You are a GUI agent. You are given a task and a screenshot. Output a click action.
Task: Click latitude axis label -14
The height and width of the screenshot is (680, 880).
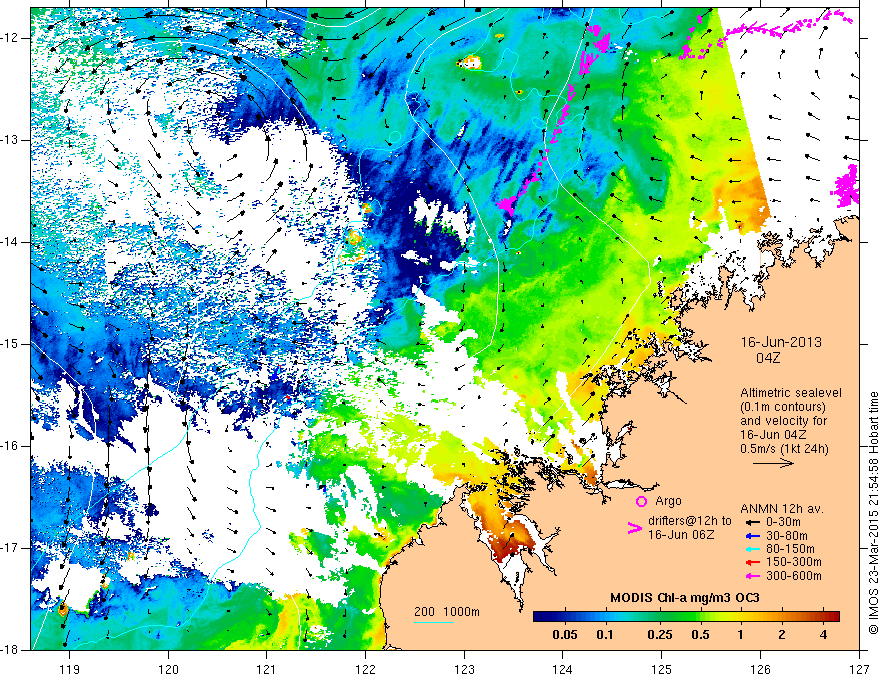click(x=11, y=242)
